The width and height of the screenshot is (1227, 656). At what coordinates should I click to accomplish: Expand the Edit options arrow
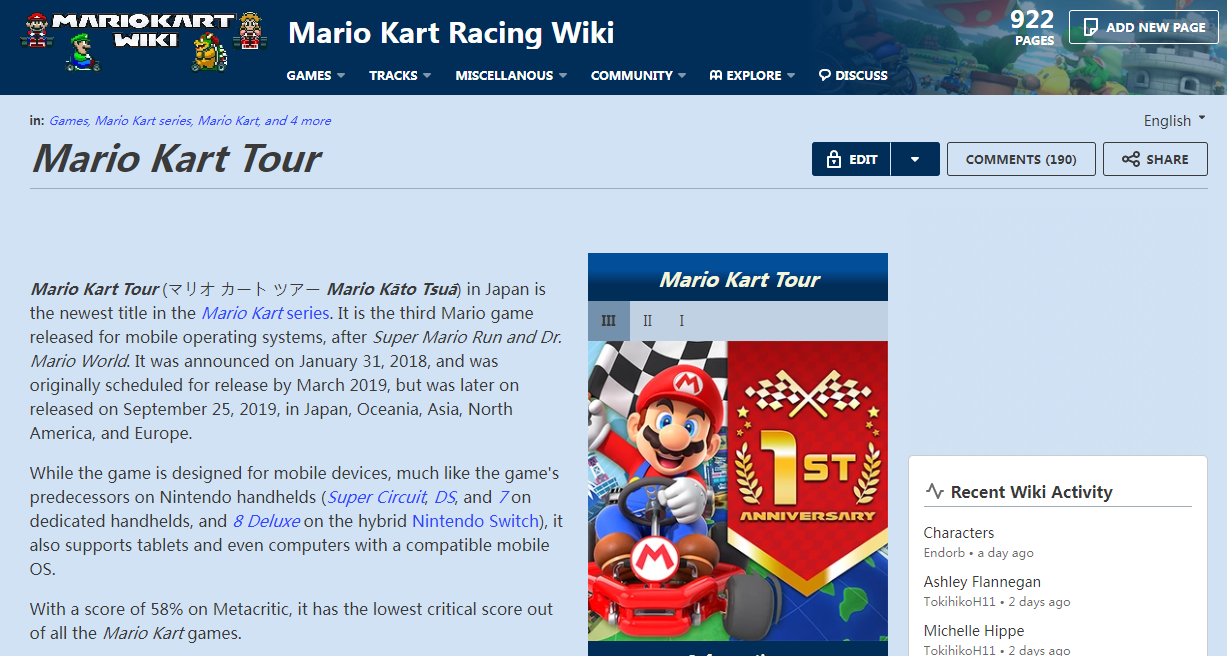(915, 159)
